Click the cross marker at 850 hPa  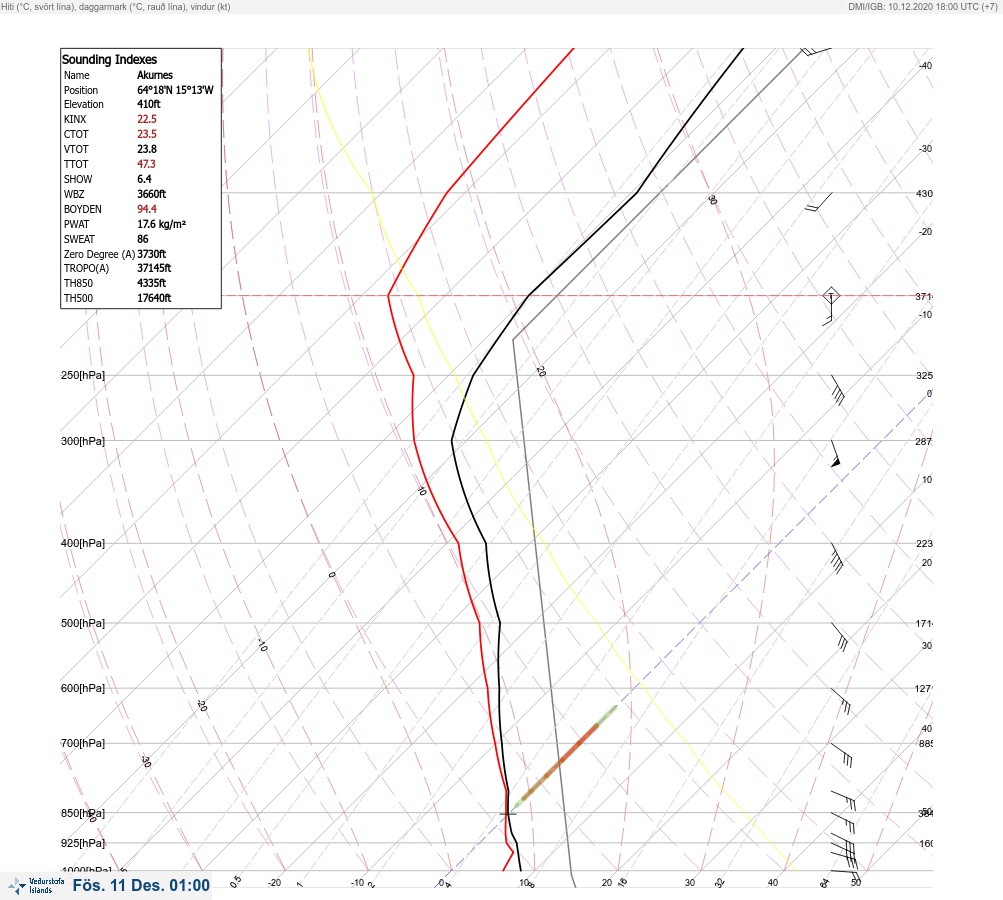point(508,814)
